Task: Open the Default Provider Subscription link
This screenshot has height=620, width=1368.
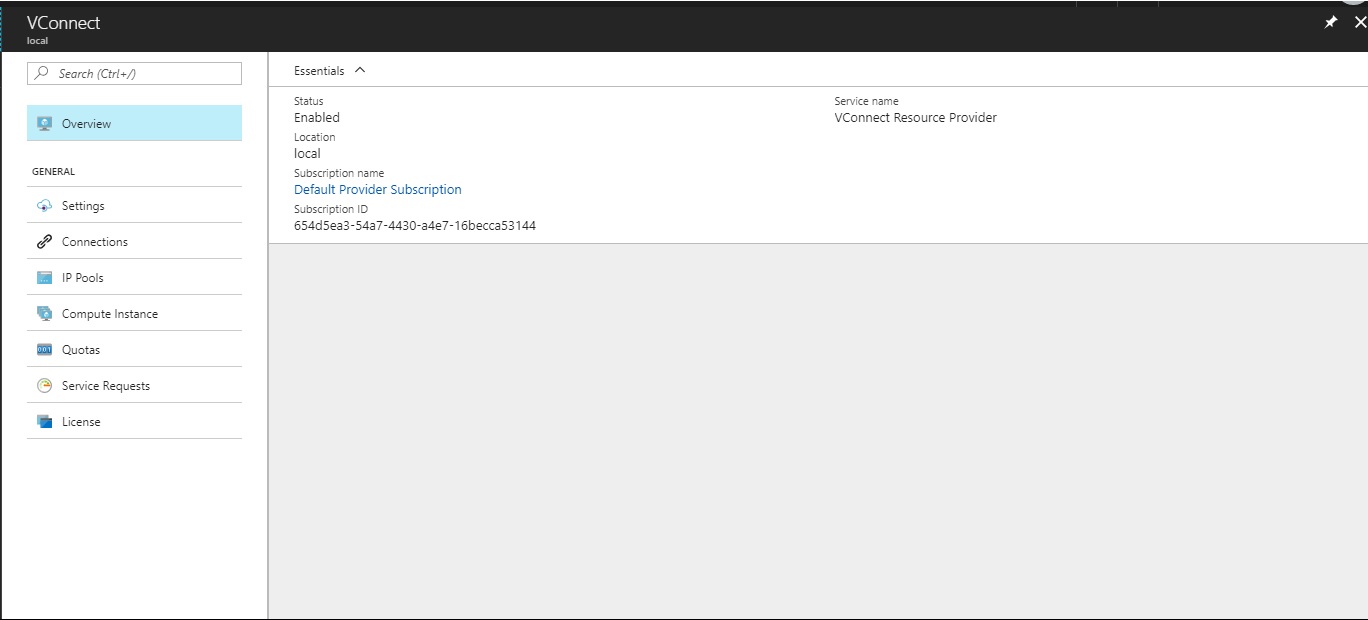Action: point(377,189)
